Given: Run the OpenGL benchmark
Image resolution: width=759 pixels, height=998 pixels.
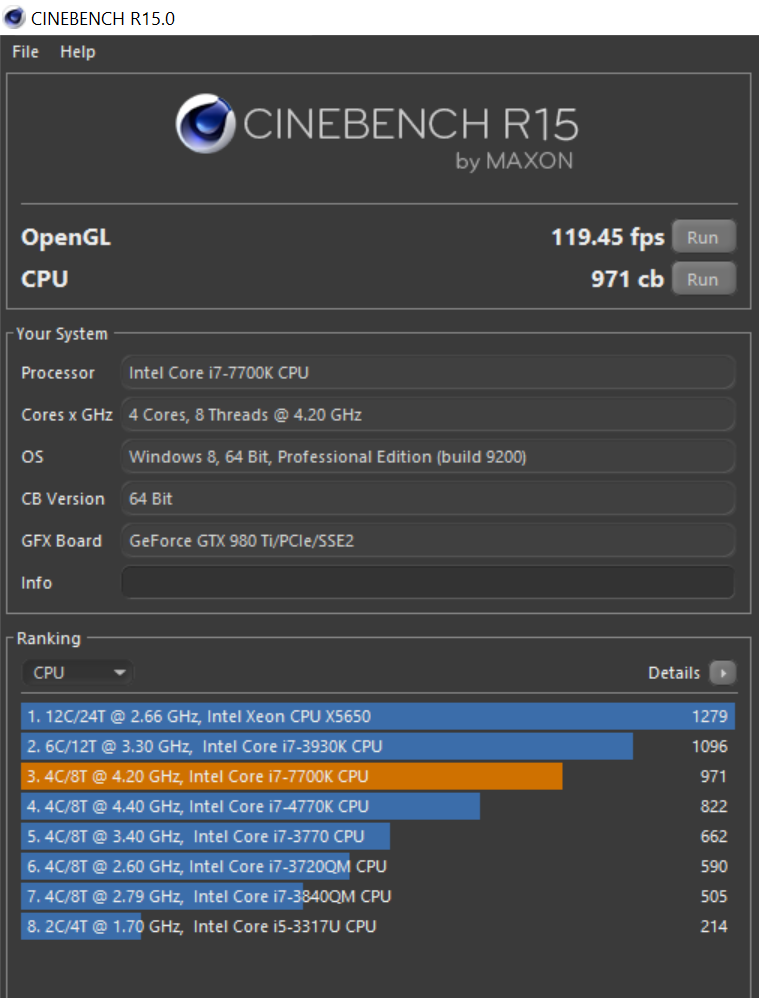Looking at the screenshot, I should (x=703, y=237).
